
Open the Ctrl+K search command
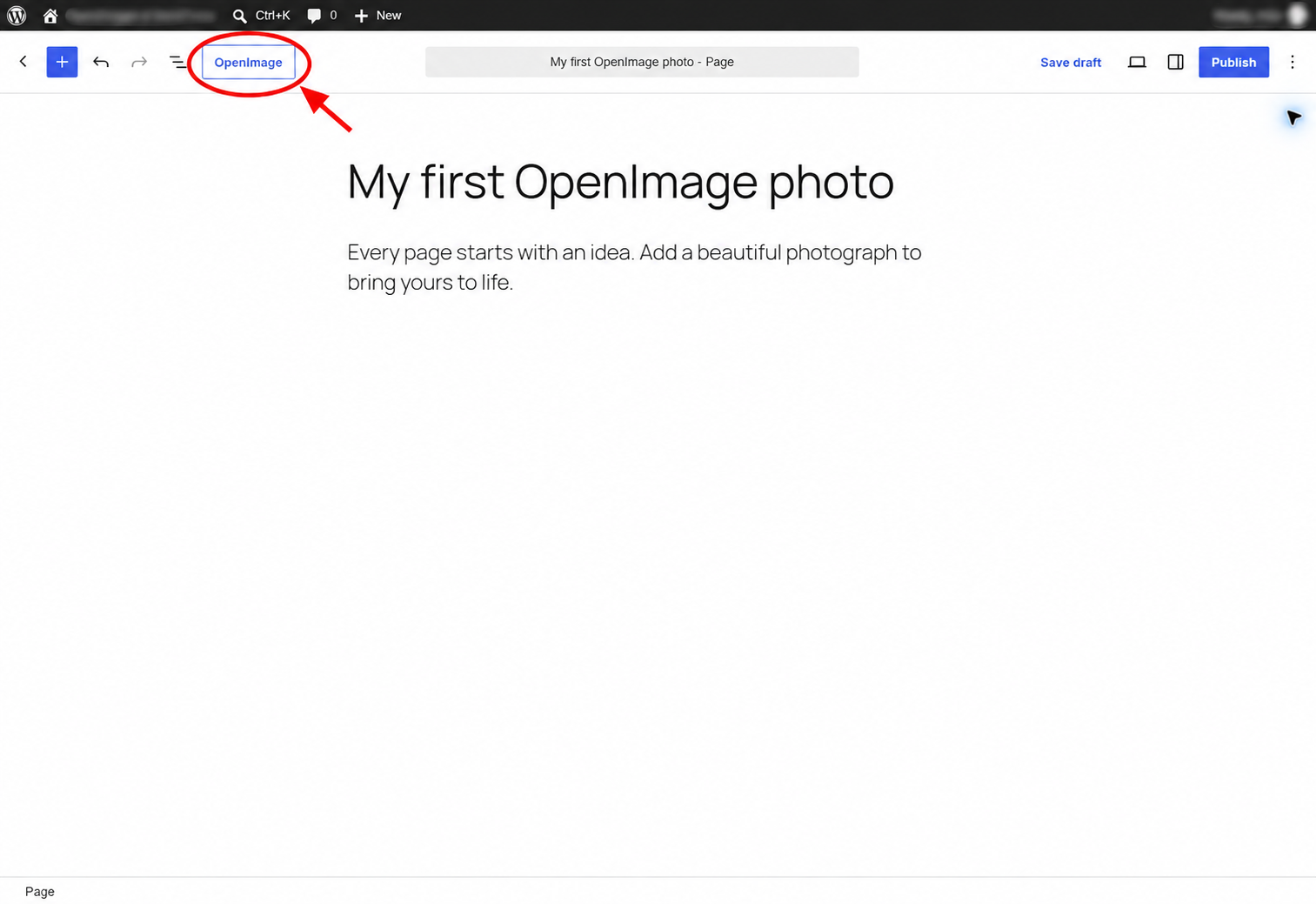[261, 15]
